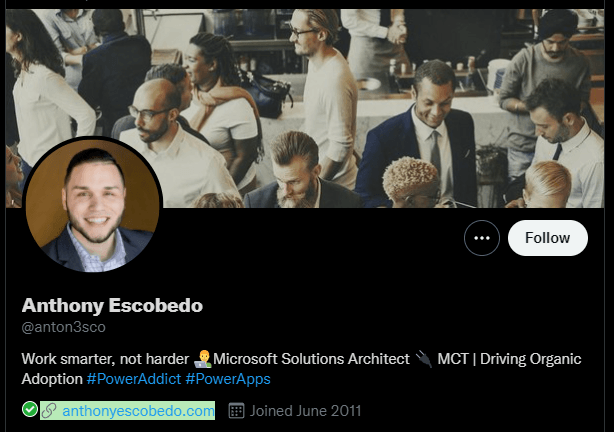Visit the anthonyescobedo.com website link
This screenshot has width=614, height=432.
(138, 411)
